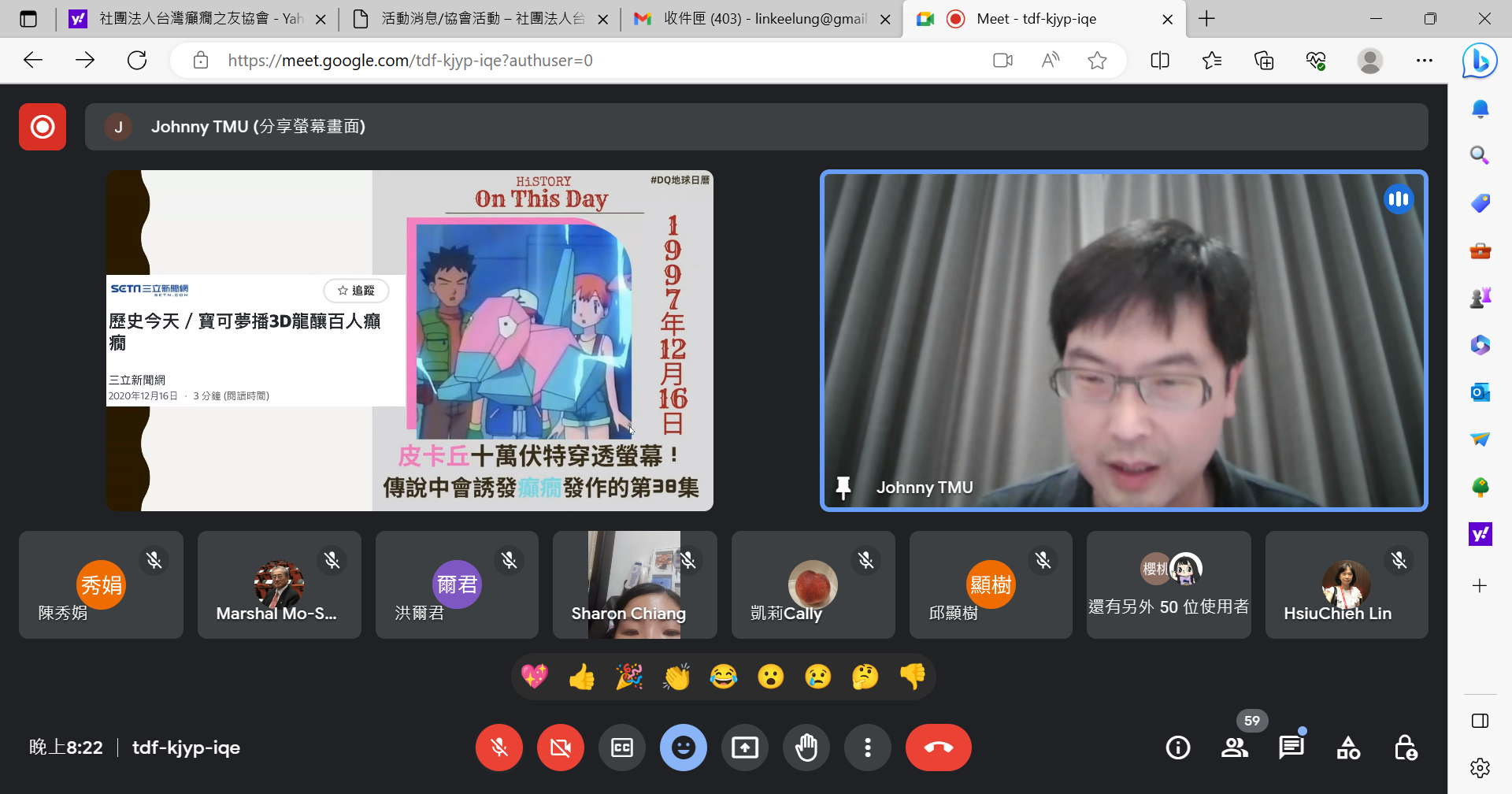Select the 陳秀娟 participant tile
The image size is (1512, 794).
[101, 584]
